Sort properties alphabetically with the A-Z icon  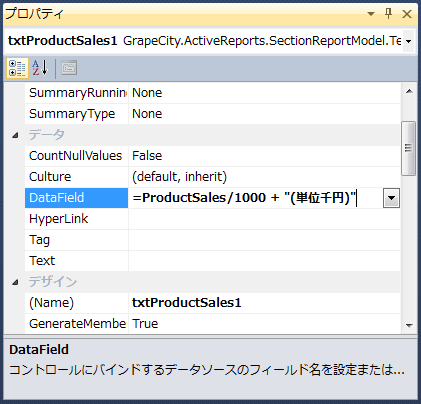(x=40, y=68)
